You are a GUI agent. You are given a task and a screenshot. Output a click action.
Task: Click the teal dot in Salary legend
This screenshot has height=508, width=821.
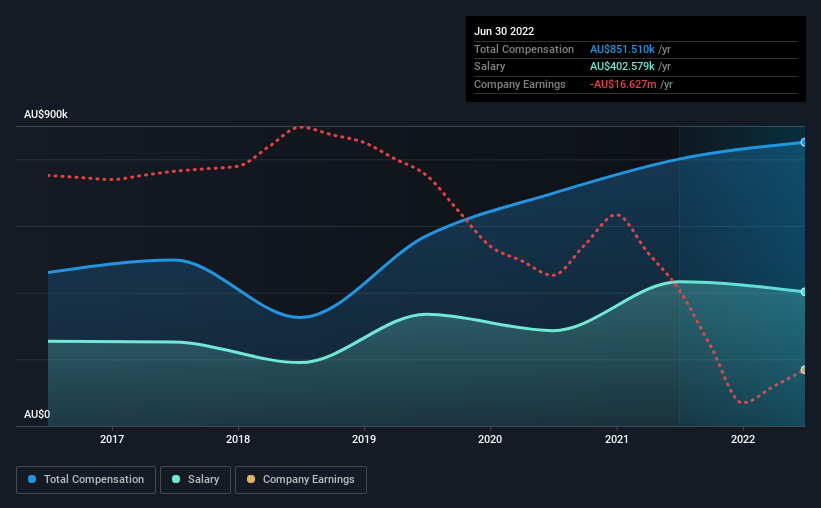[176, 479]
